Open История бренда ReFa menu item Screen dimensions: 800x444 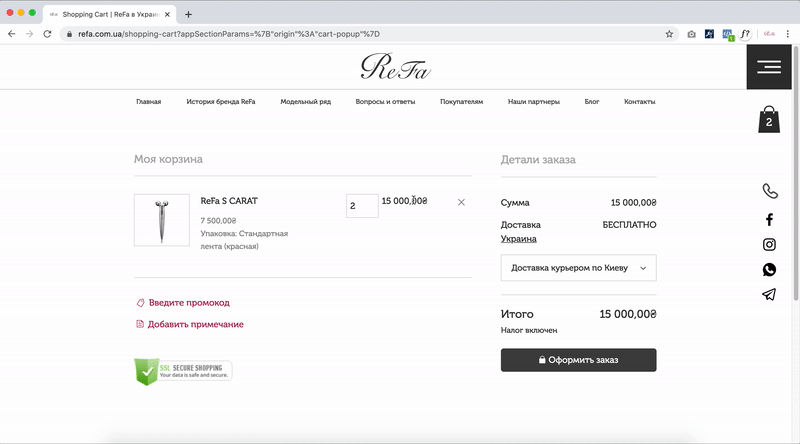tap(221, 102)
